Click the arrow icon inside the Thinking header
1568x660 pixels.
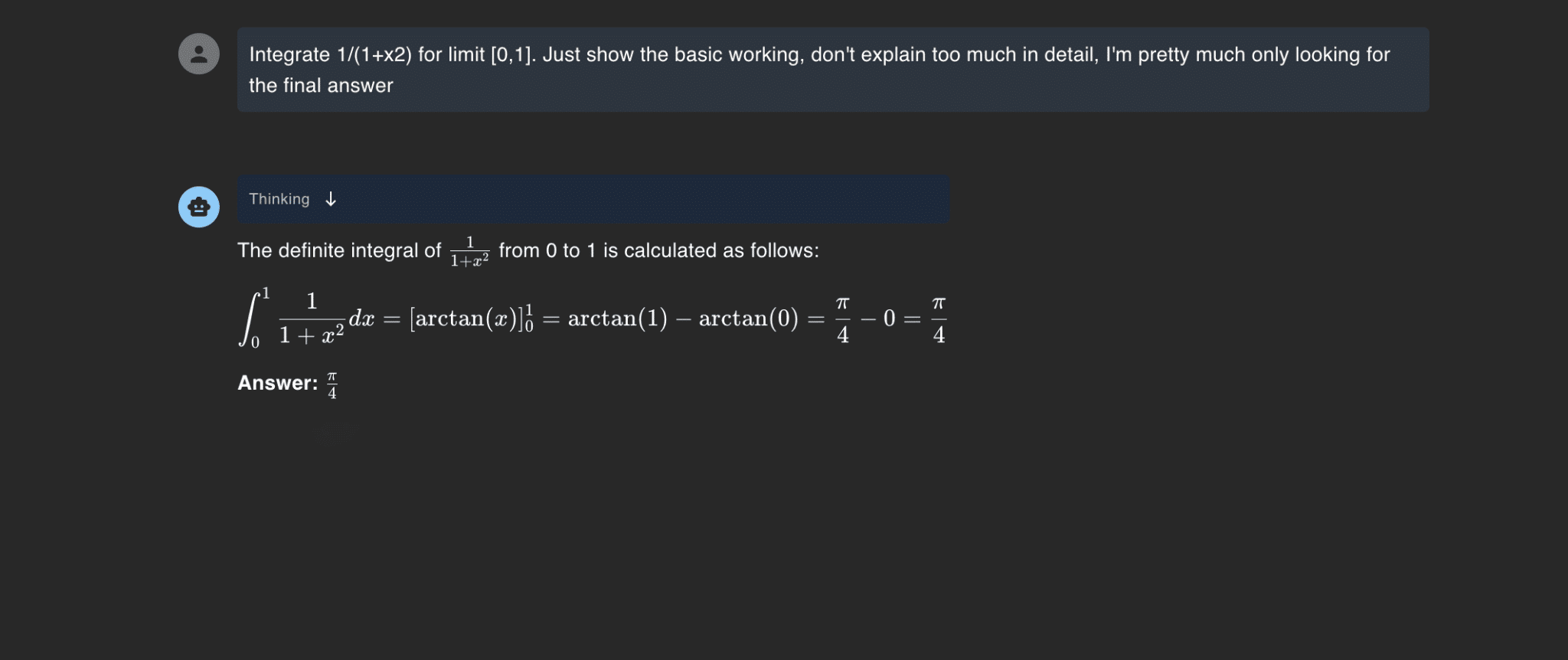point(329,200)
